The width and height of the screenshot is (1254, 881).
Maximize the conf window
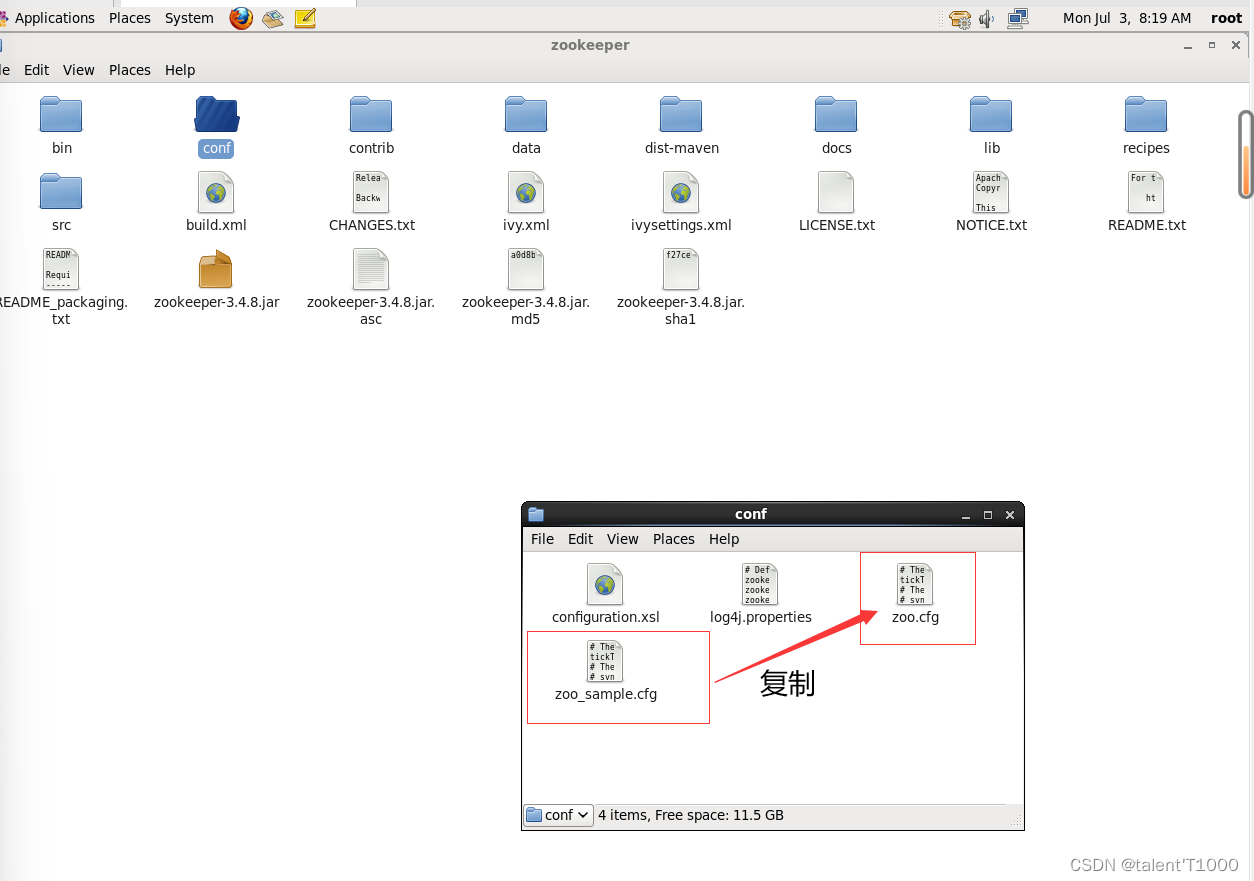[988, 515]
